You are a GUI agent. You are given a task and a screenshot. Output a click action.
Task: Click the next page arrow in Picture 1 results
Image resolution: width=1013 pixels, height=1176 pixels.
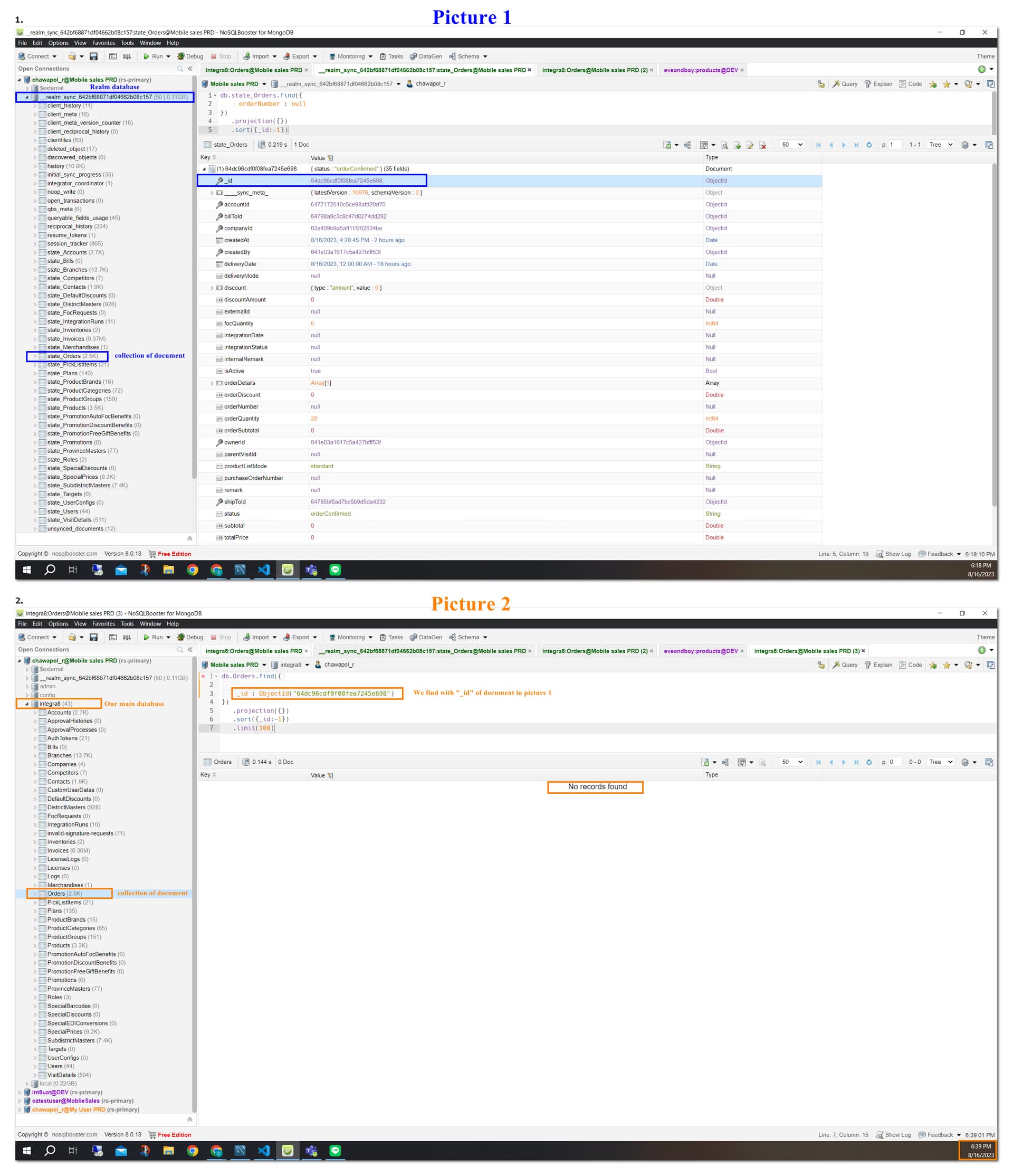844,145
